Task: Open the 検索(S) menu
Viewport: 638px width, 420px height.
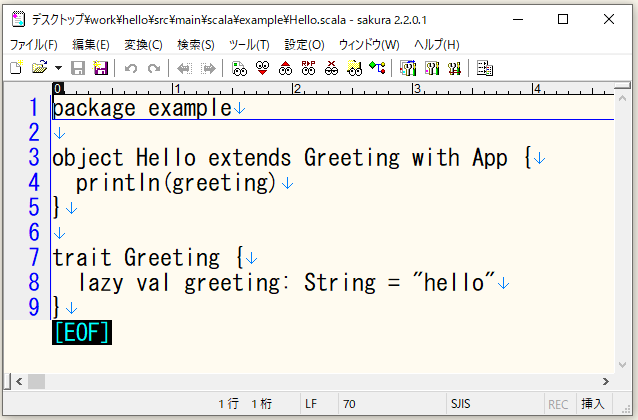Action: pyautogui.click(x=196, y=44)
